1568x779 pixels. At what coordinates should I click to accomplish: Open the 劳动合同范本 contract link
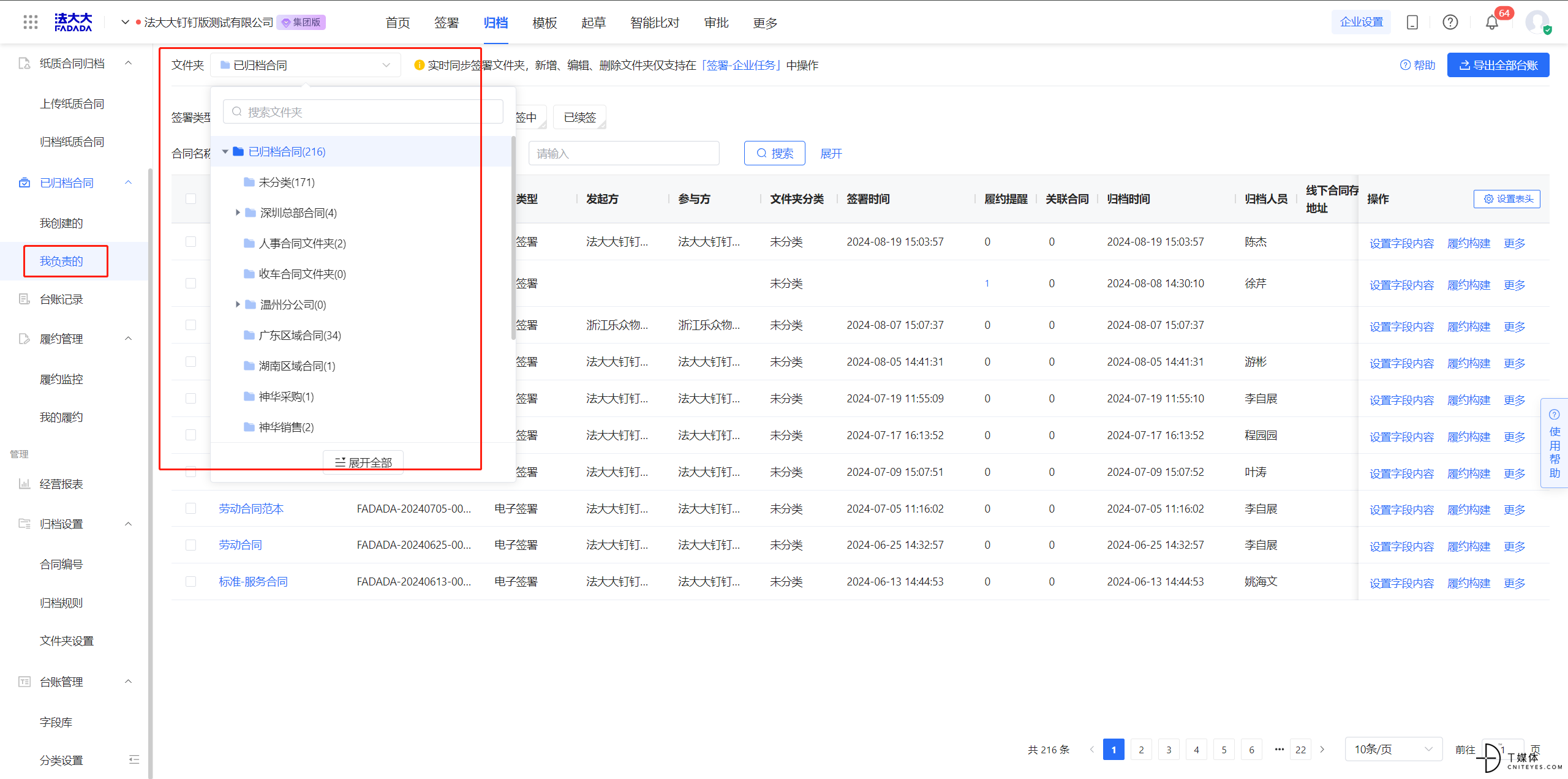coord(251,508)
